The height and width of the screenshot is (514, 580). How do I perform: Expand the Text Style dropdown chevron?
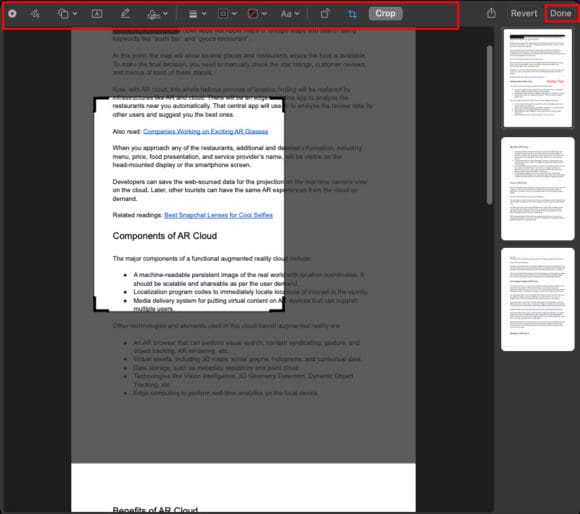pos(297,14)
